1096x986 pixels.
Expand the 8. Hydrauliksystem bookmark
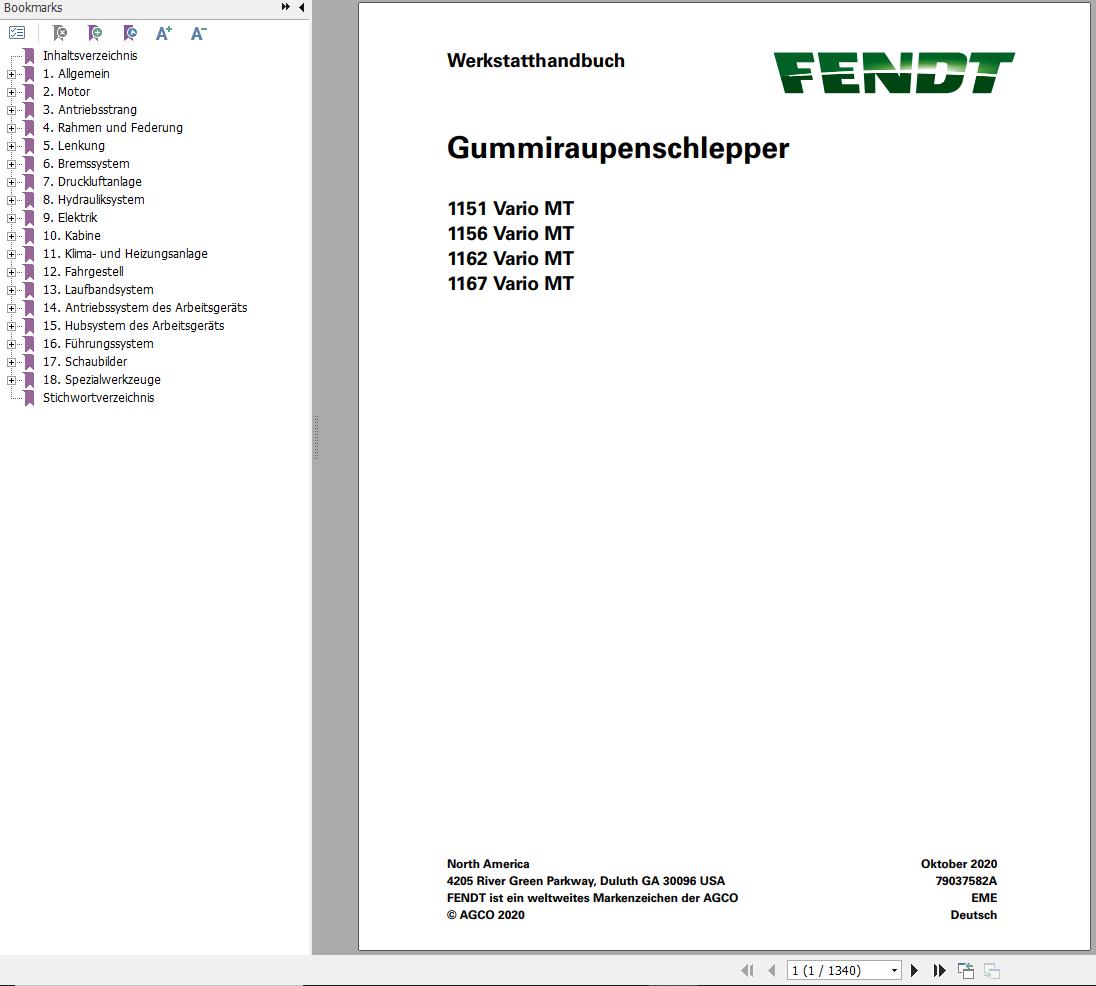tap(11, 200)
